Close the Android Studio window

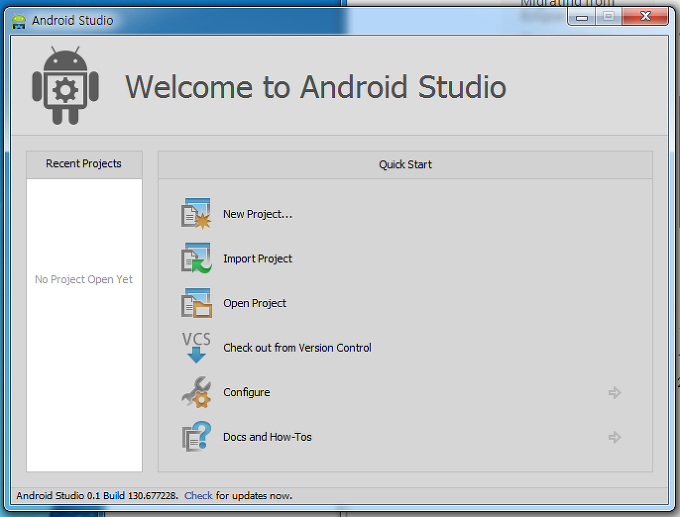point(645,17)
